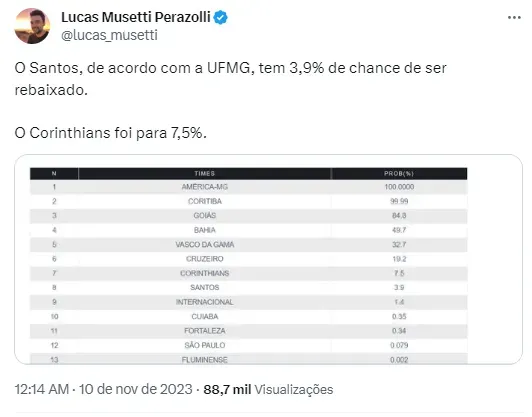Open the @lucas_musetti handle link
The width and height of the screenshot is (532, 417).
[x=109, y=35]
